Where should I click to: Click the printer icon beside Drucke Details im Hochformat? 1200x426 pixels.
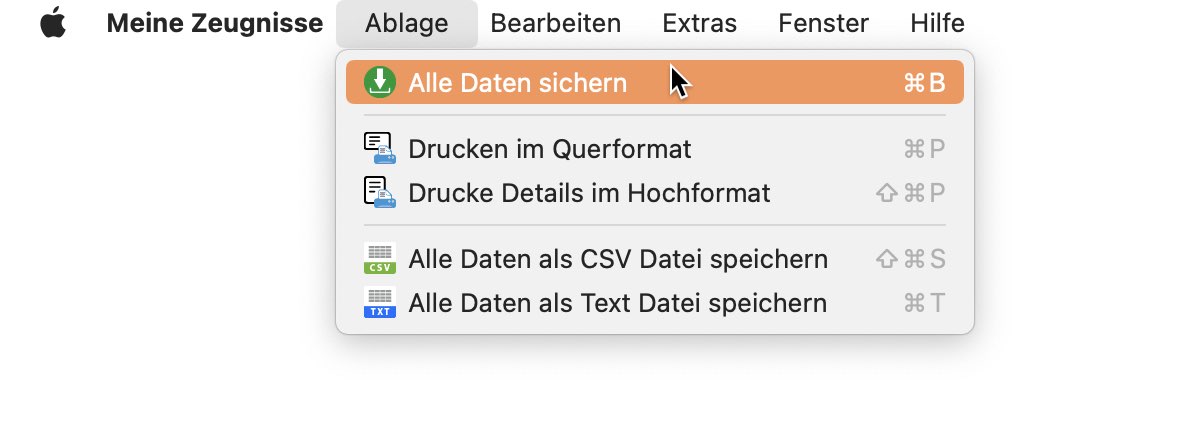coord(380,192)
